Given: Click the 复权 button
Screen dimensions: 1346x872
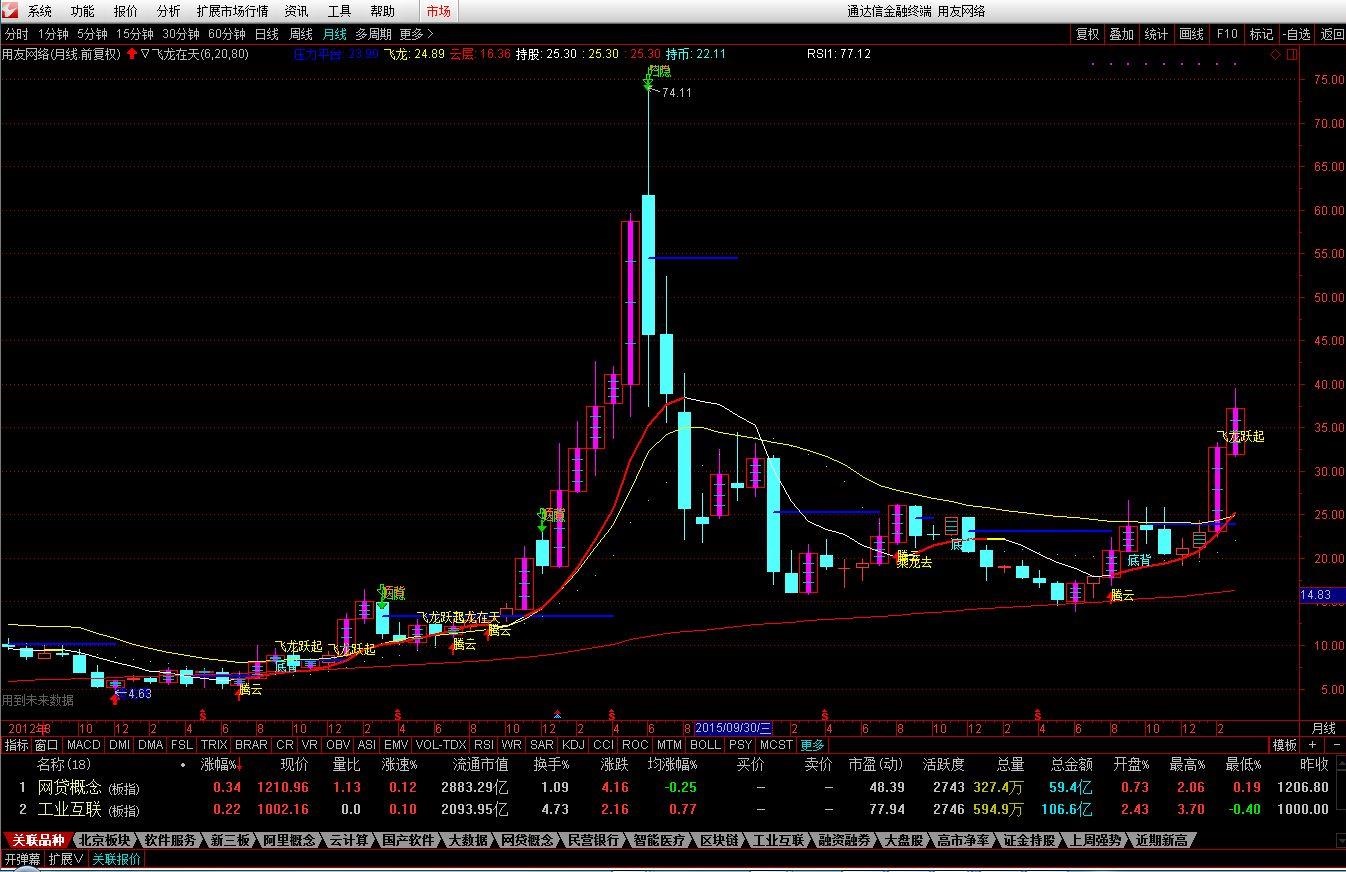Looking at the screenshot, I should coord(1087,34).
